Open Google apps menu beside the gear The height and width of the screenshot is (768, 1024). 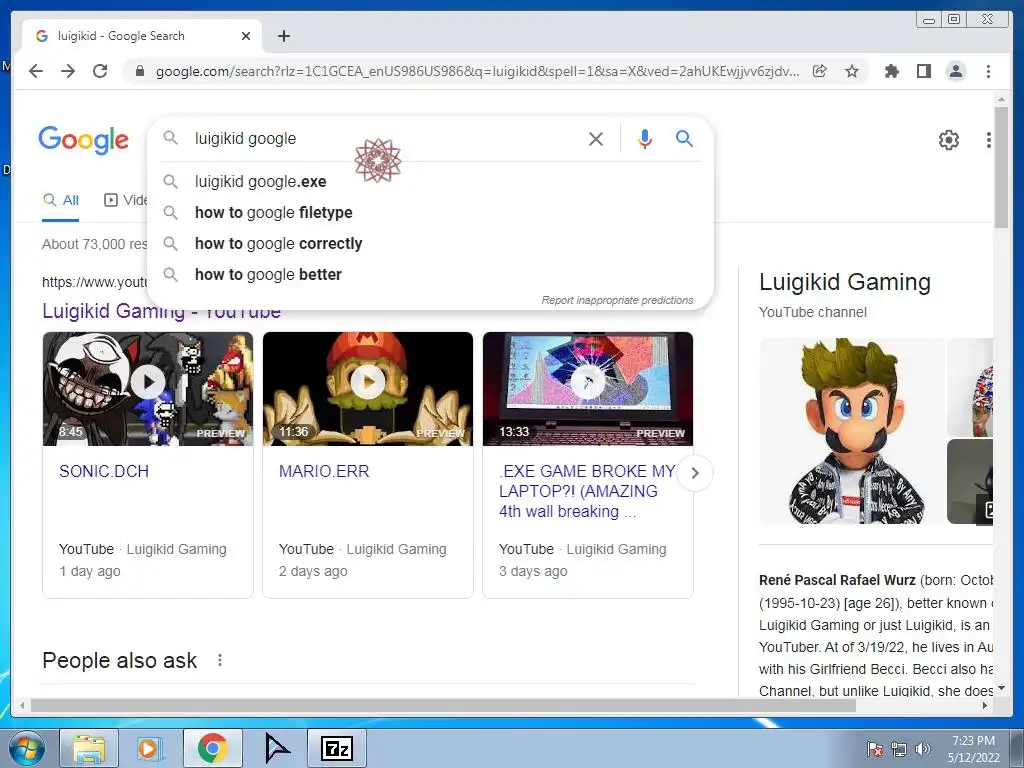989,139
